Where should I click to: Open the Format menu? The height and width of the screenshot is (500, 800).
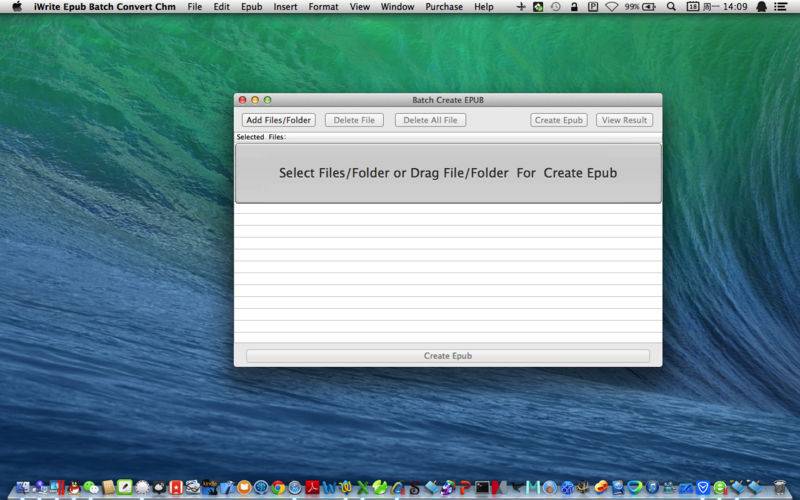[323, 7]
